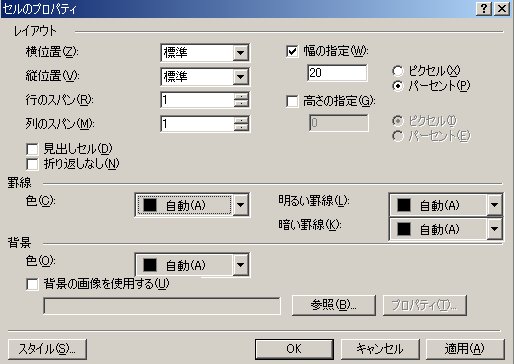Click the 参照 browse button
This screenshot has height=364, width=514.
coord(334,305)
